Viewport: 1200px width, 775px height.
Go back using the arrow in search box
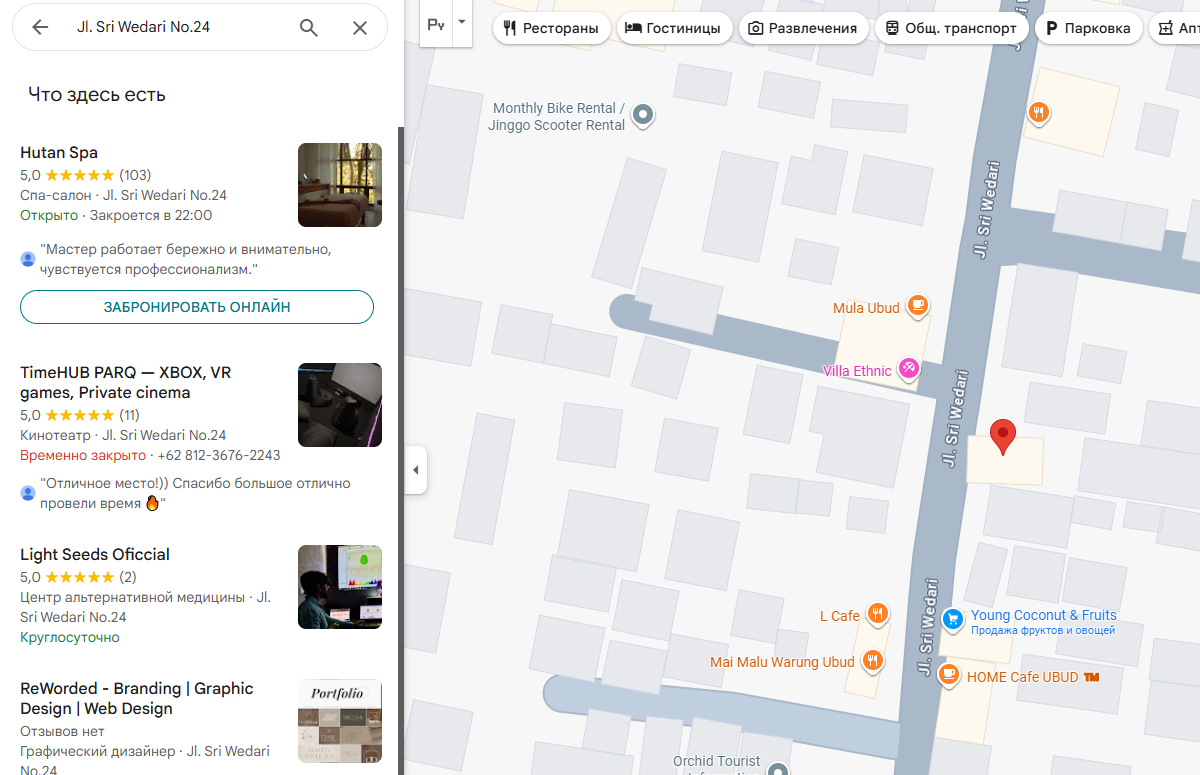40,27
